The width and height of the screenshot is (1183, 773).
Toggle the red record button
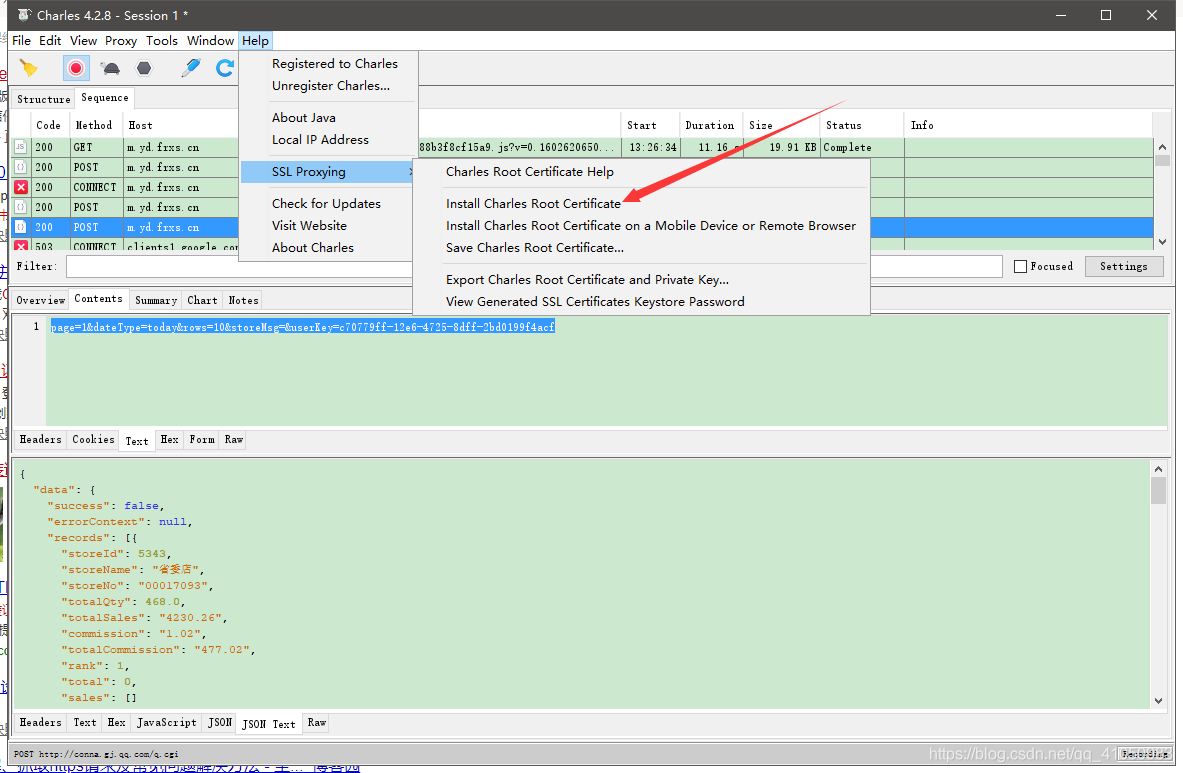click(x=76, y=69)
